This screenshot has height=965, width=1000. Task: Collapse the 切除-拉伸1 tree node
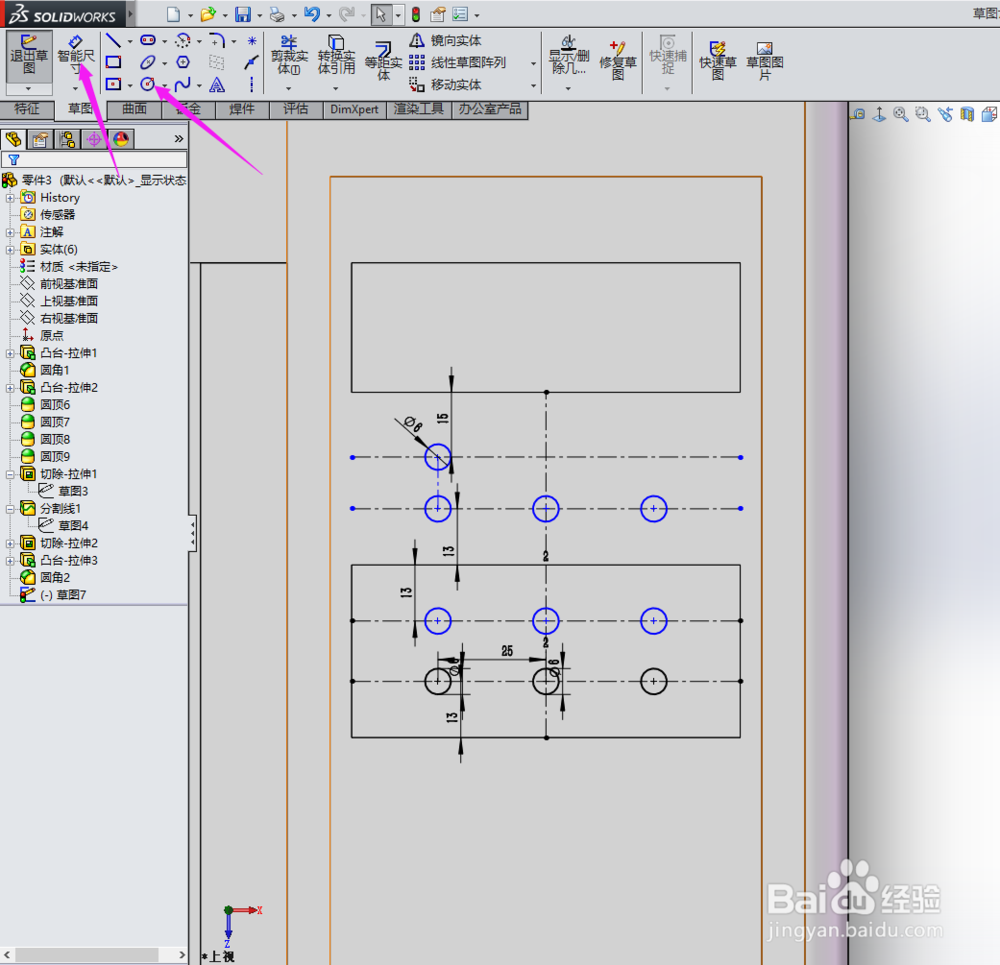[x=10, y=475]
